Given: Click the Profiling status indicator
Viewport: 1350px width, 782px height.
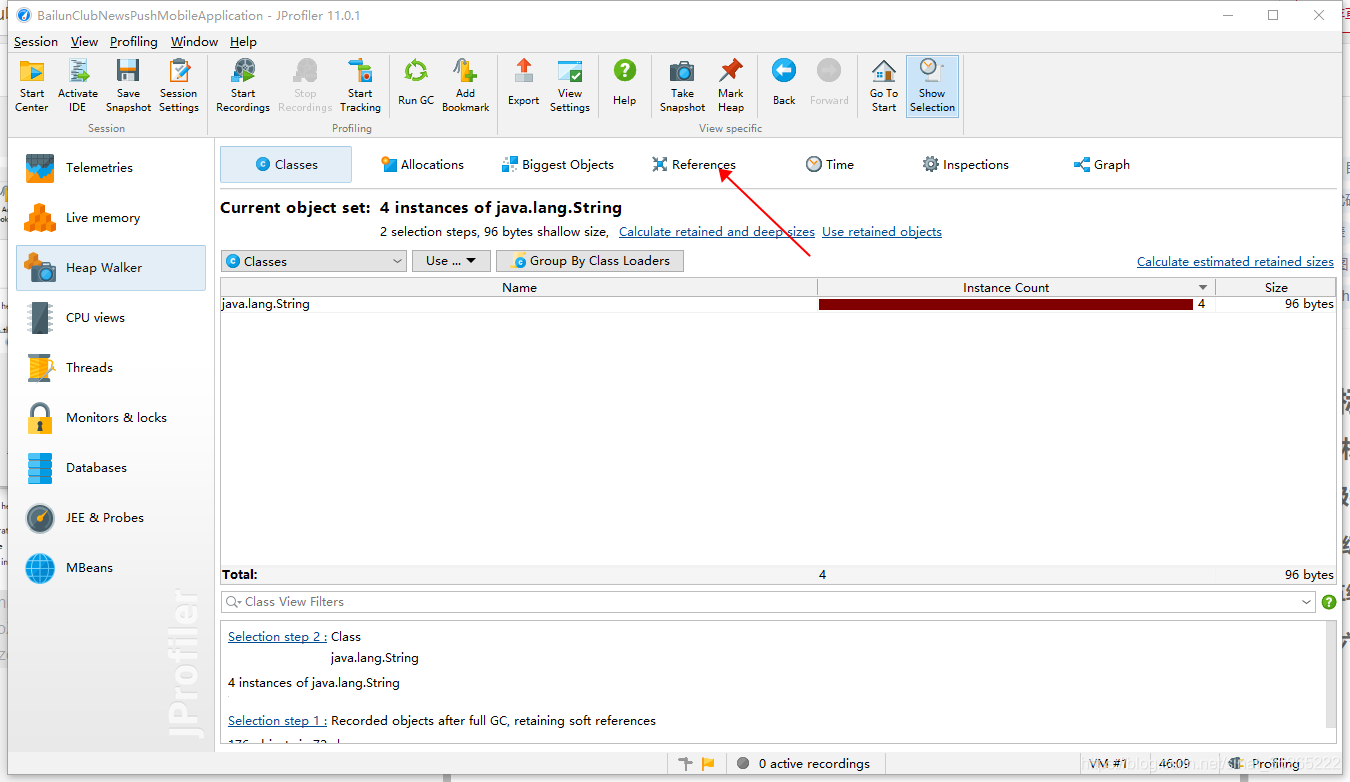Looking at the screenshot, I should click(1265, 764).
